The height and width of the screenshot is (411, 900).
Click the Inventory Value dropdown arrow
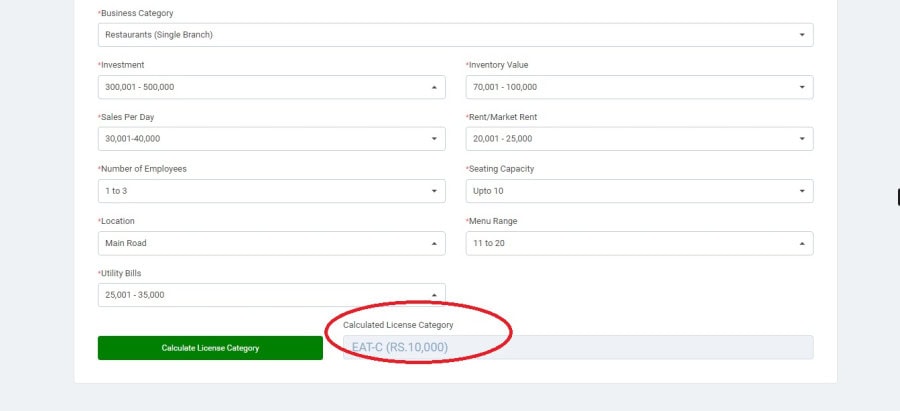pyautogui.click(x=802, y=87)
